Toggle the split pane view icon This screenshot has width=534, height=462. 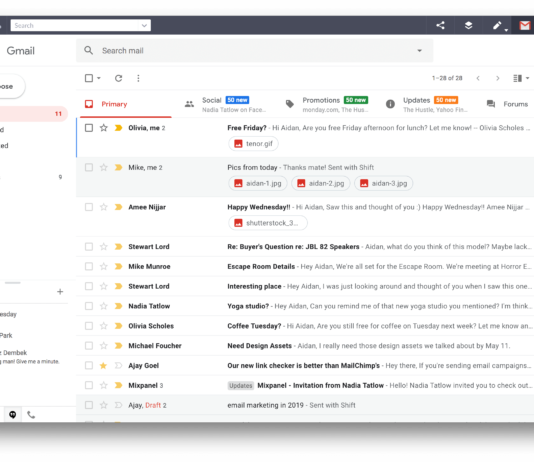(x=517, y=78)
